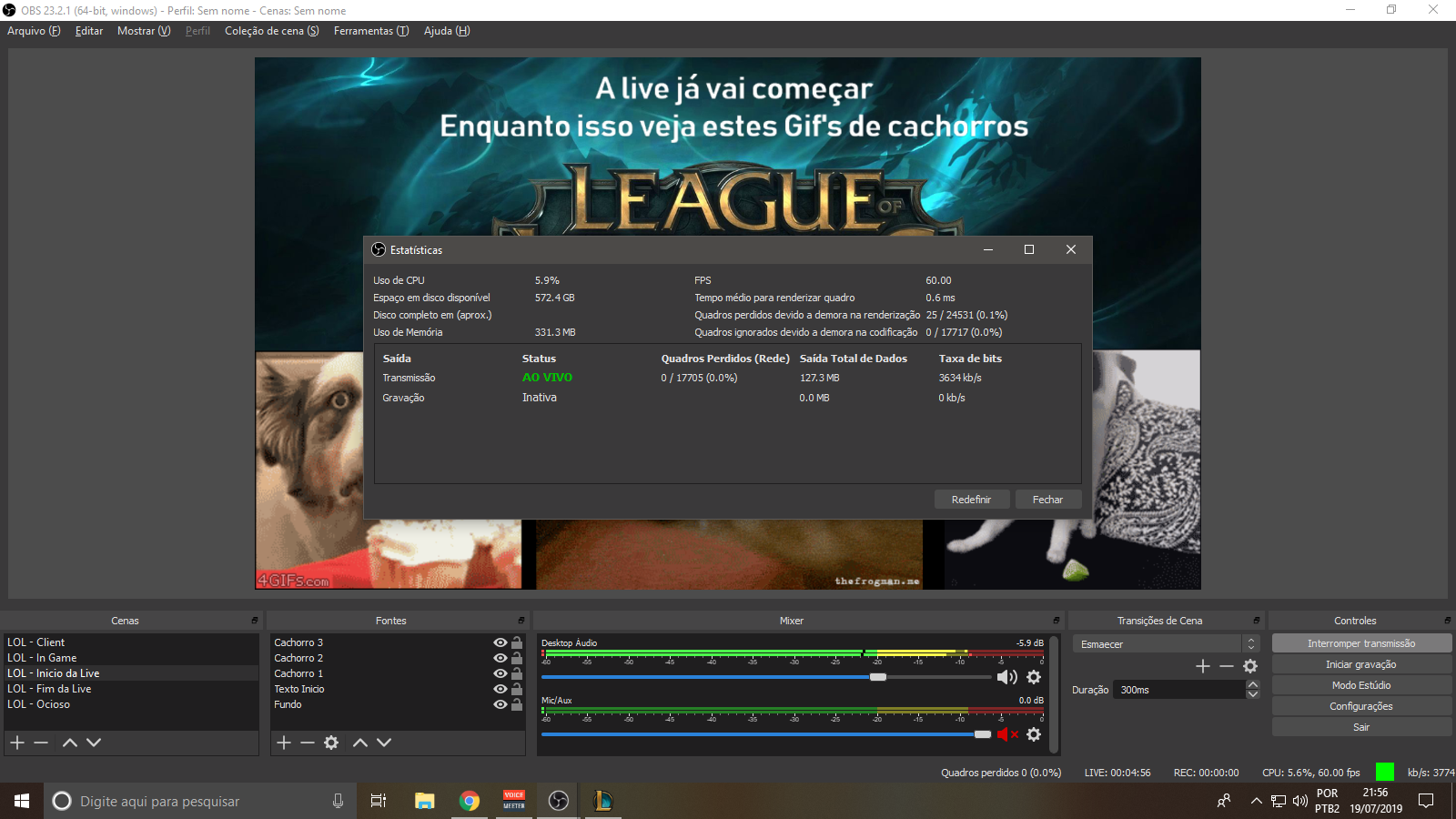Click Sair button in Controles
The width and height of the screenshot is (1456, 819).
coord(1361,727)
